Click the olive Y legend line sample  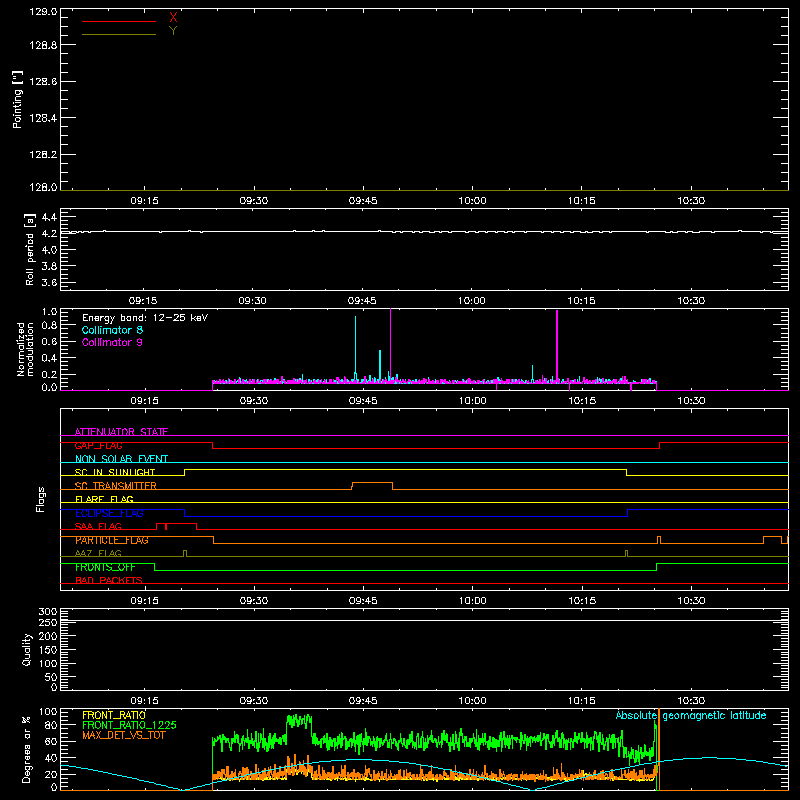119,34
